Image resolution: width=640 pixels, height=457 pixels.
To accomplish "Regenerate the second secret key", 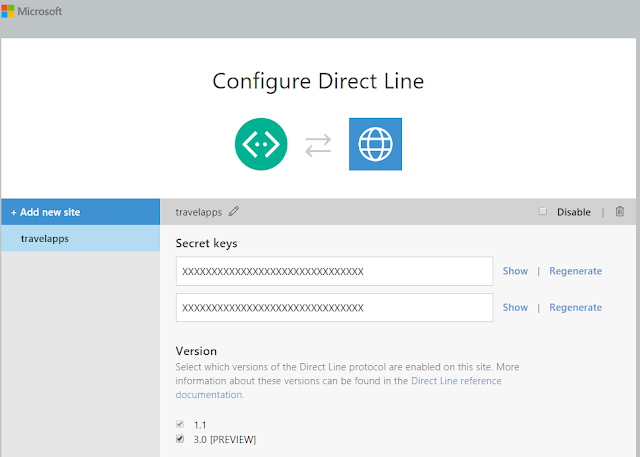I will (576, 307).
